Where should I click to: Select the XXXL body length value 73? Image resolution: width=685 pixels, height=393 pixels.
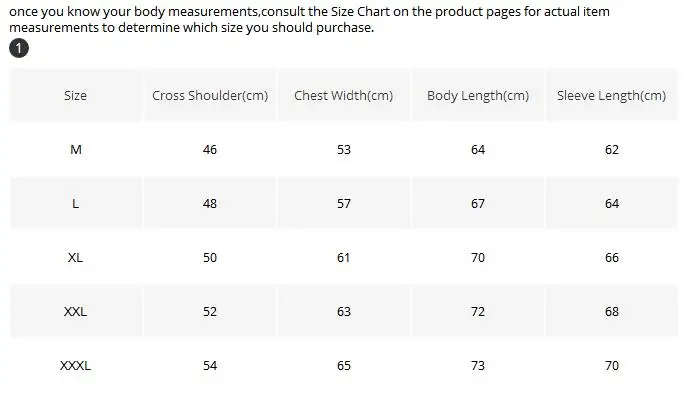coord(478,365)
